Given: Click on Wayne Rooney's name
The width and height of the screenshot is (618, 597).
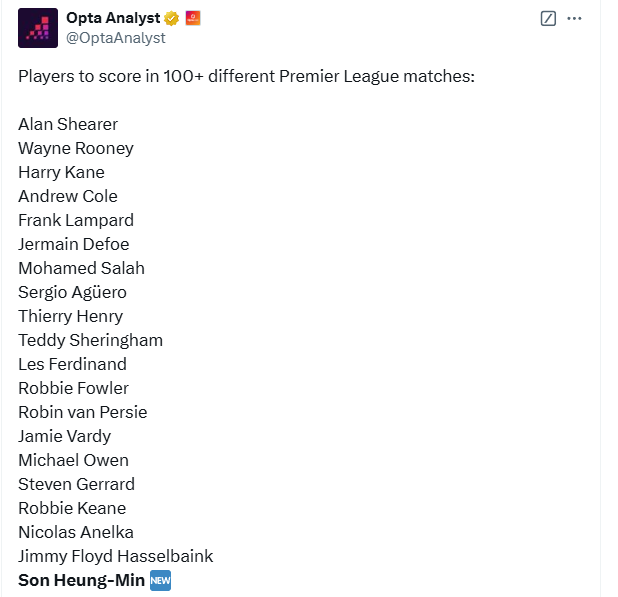Looking at the screenshot, I should [75, 148].
